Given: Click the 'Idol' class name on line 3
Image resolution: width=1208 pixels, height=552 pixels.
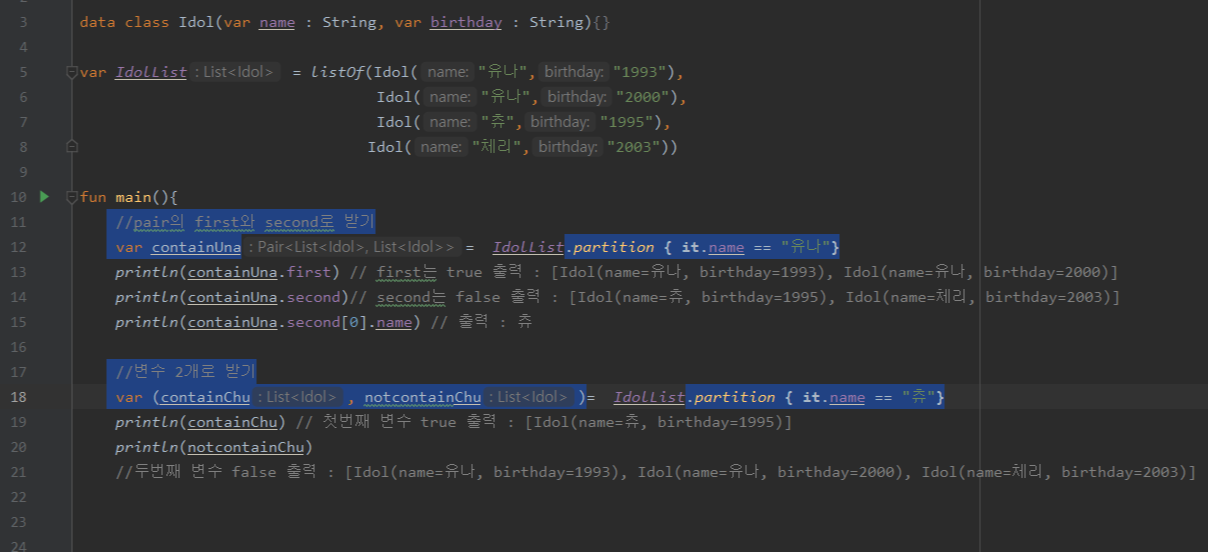Looking at the screenshot, I should (x=196, y=22).
